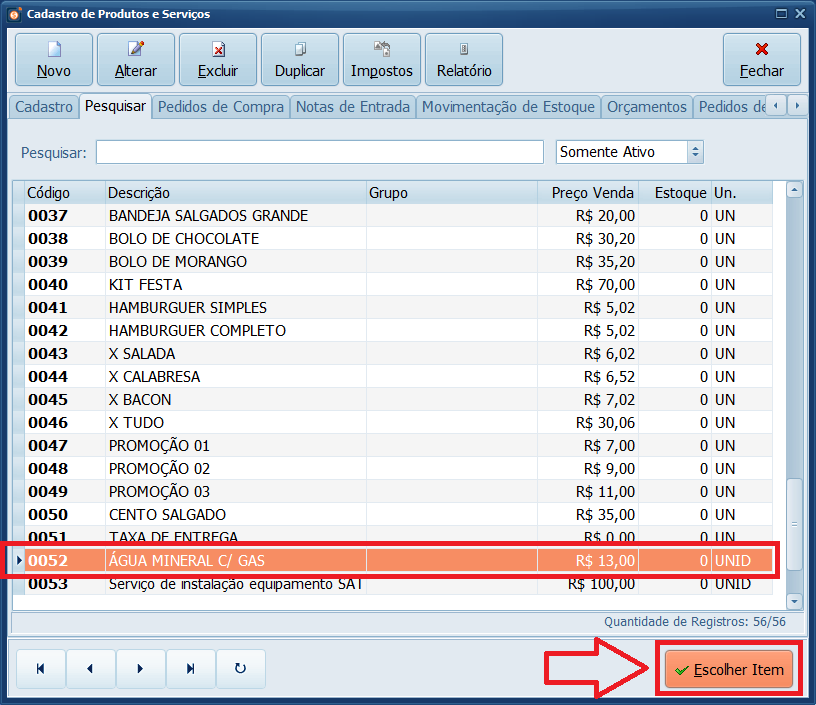Sort by the Preço Venda column header

592,192
